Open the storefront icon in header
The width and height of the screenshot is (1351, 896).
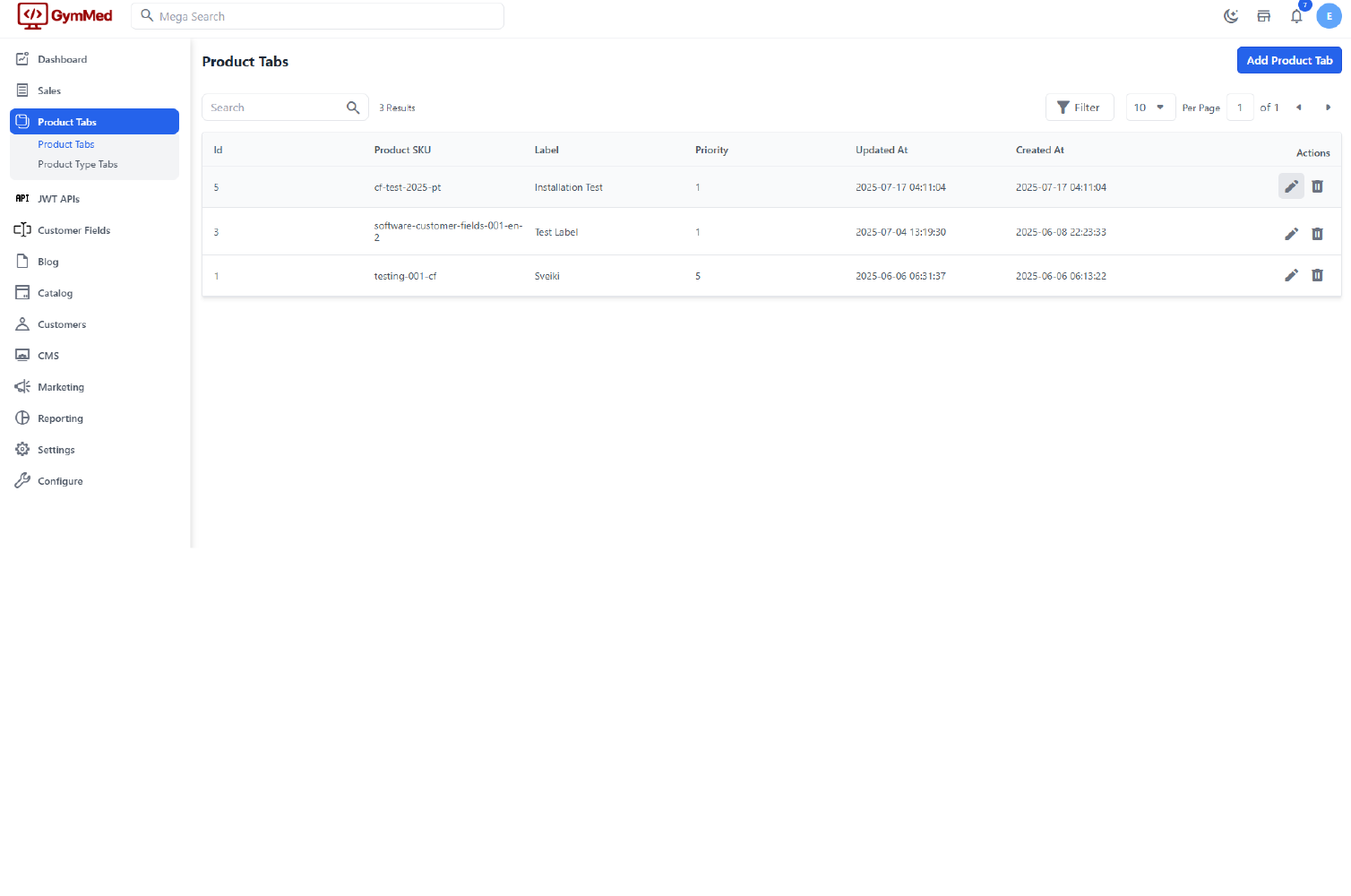click(x=1263, y=16)
